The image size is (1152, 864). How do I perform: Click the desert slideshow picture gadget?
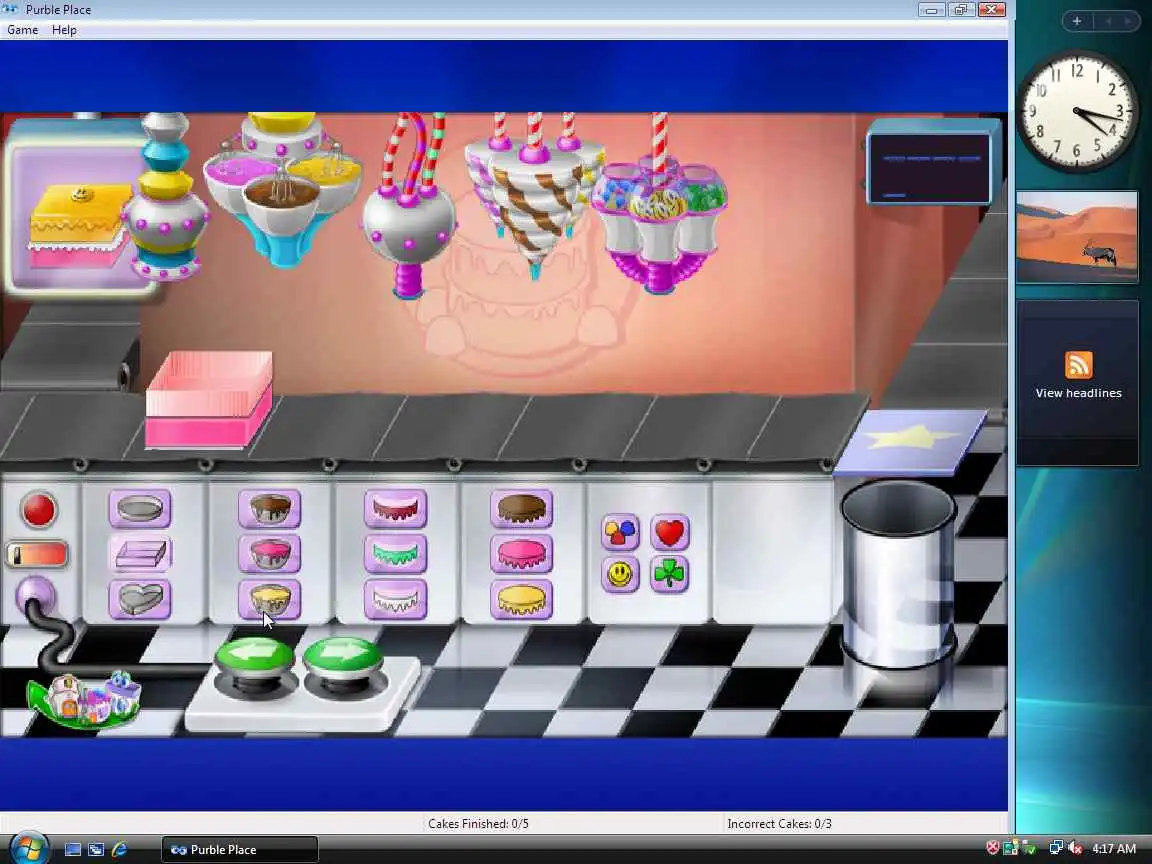point(1077,237)
